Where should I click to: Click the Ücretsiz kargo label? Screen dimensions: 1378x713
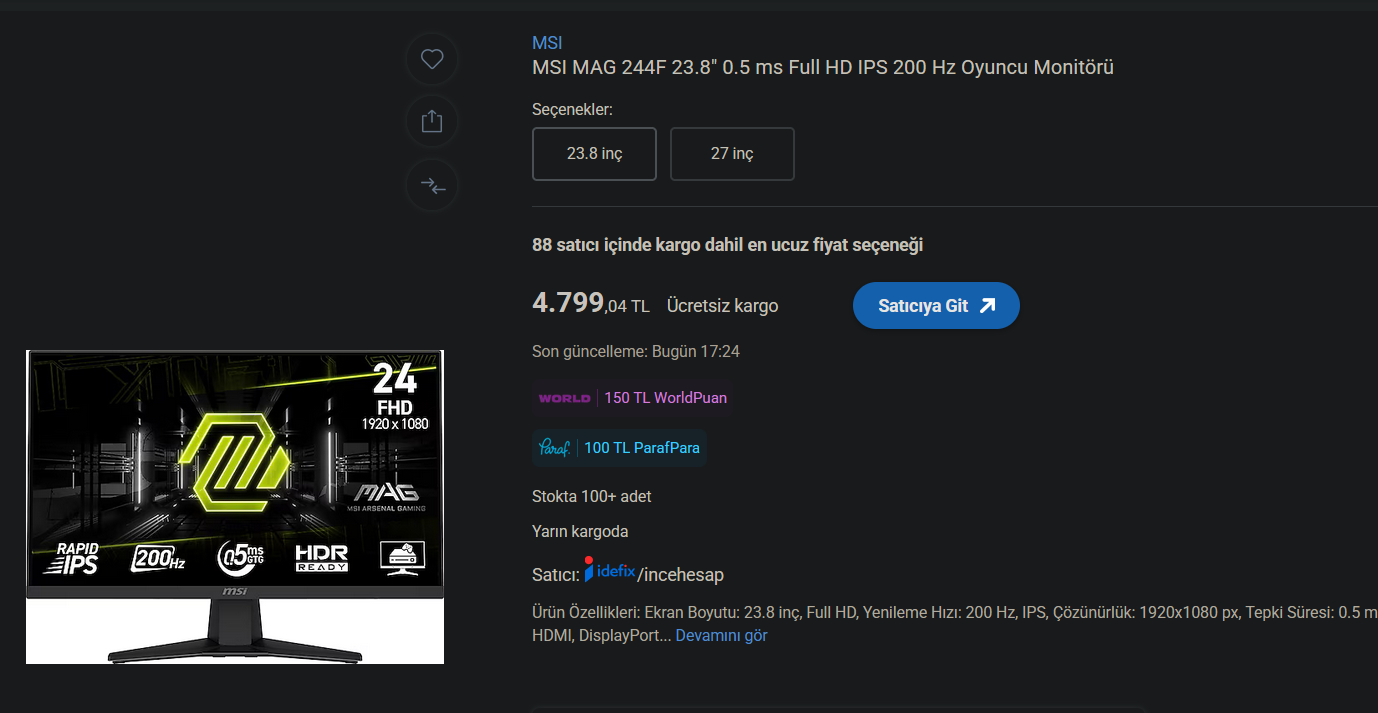pyautogui.click(x=722, y=306)
